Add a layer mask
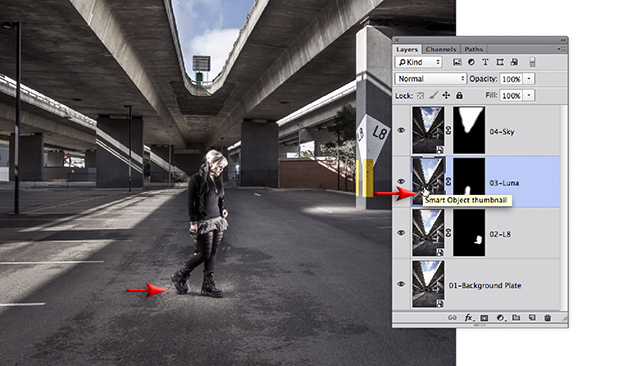The height and width of the screenshot is (366, 620). [x=484, y=318]
